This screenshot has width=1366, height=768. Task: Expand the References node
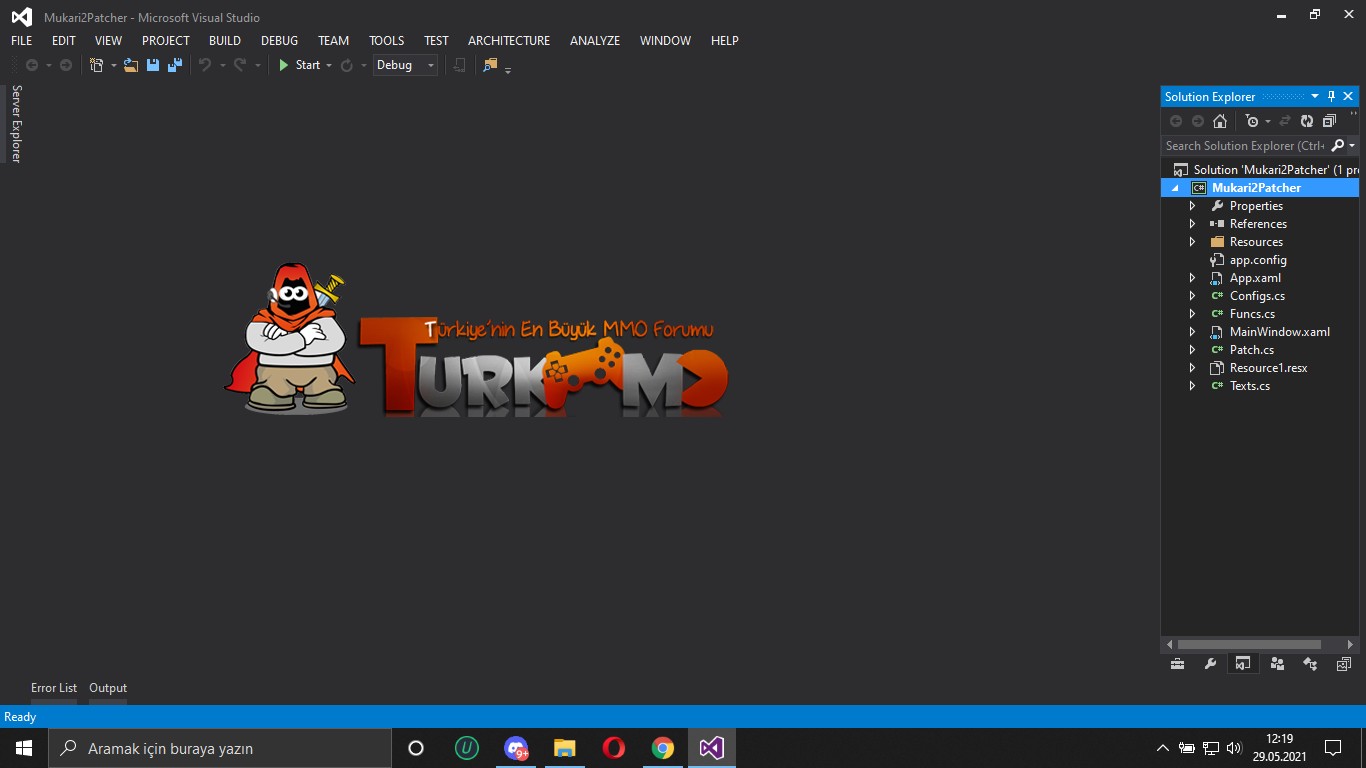click(x=1192, y=224)
